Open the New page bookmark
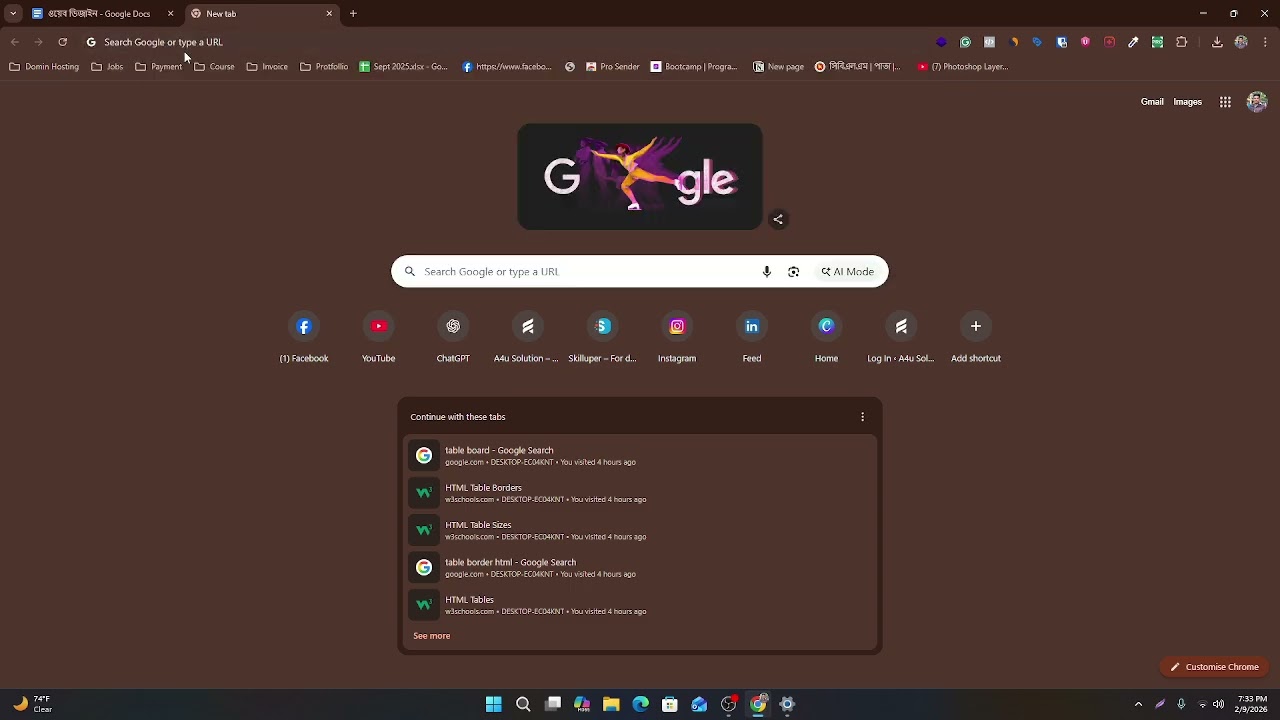The image size is (1280, 720). (778, 67)
